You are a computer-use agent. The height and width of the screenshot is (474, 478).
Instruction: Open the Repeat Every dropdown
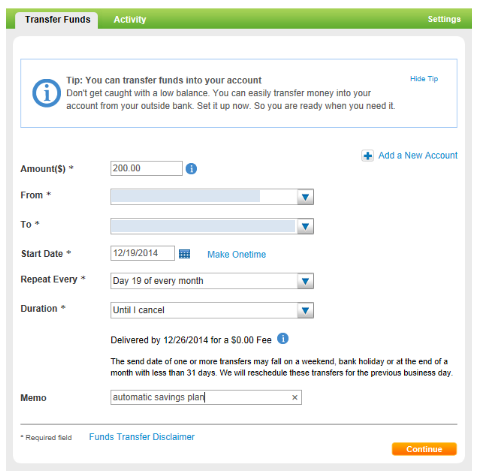305,281
